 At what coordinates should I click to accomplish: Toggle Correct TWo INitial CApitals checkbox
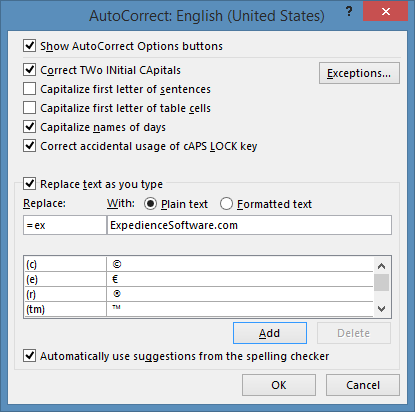pos(30,70)
